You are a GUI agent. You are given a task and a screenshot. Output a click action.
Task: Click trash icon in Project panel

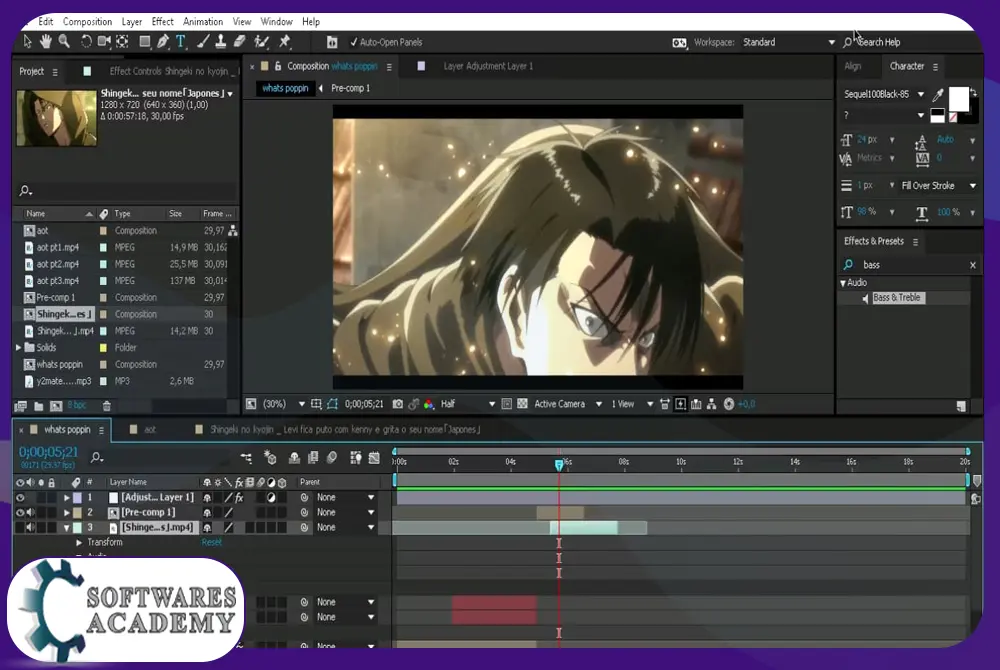pyautogui.click(x=107, y=406)
